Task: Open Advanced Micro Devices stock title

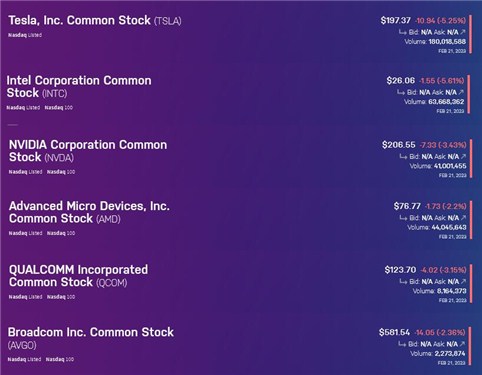Action: pyautogui.click(x=89, y=212)
